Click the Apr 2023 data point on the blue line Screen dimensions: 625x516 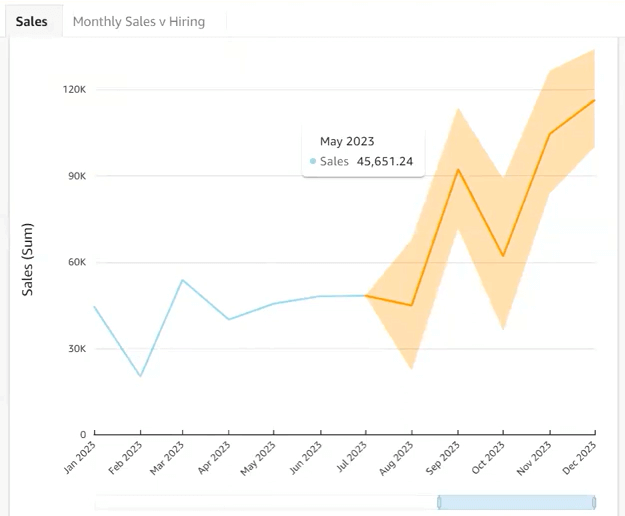[228, 319]
